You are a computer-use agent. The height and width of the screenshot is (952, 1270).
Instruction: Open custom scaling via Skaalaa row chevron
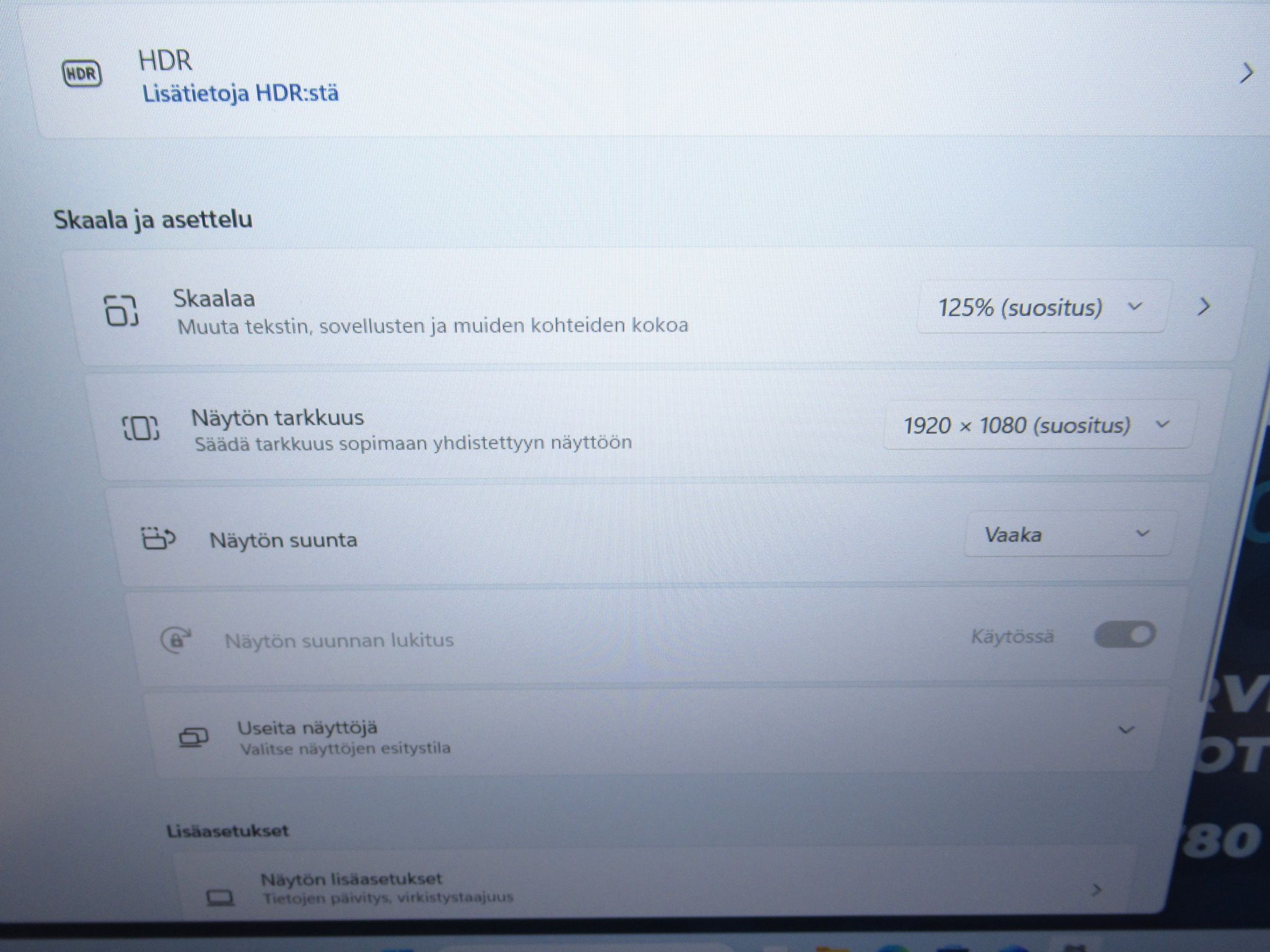click(x=1204, y=306)
